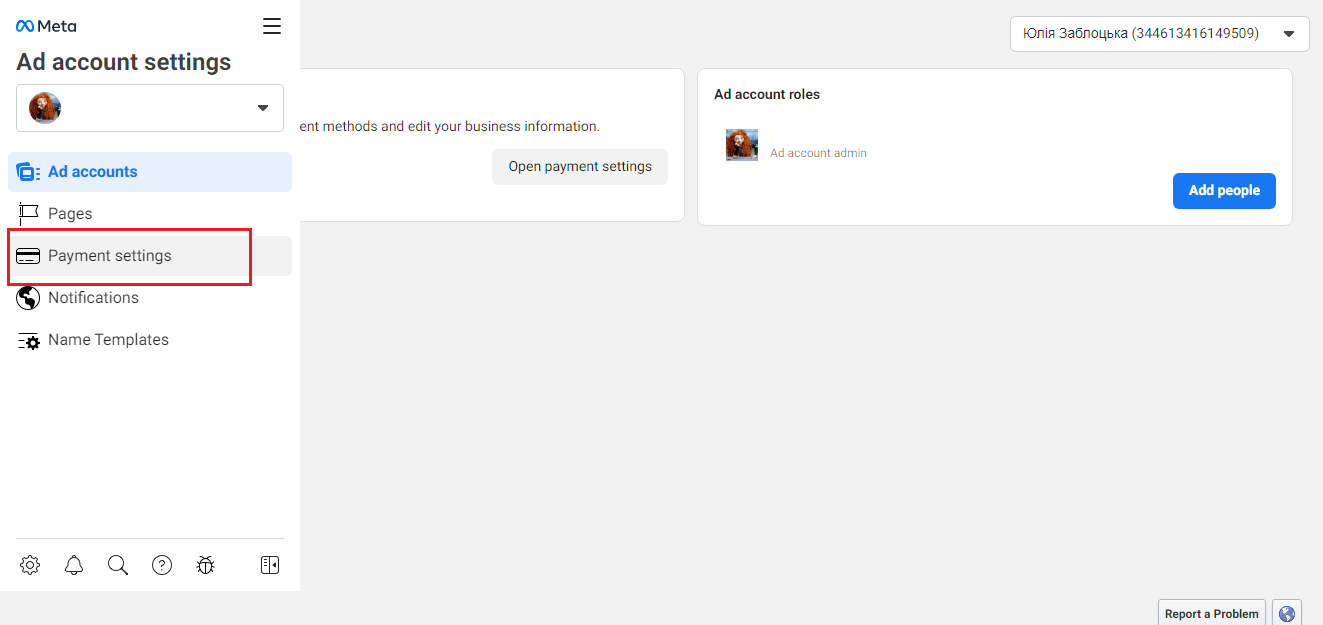Viewport: 1323px width, 625px height.
Task: Open notifications bell icon
Action: point(74,565)
